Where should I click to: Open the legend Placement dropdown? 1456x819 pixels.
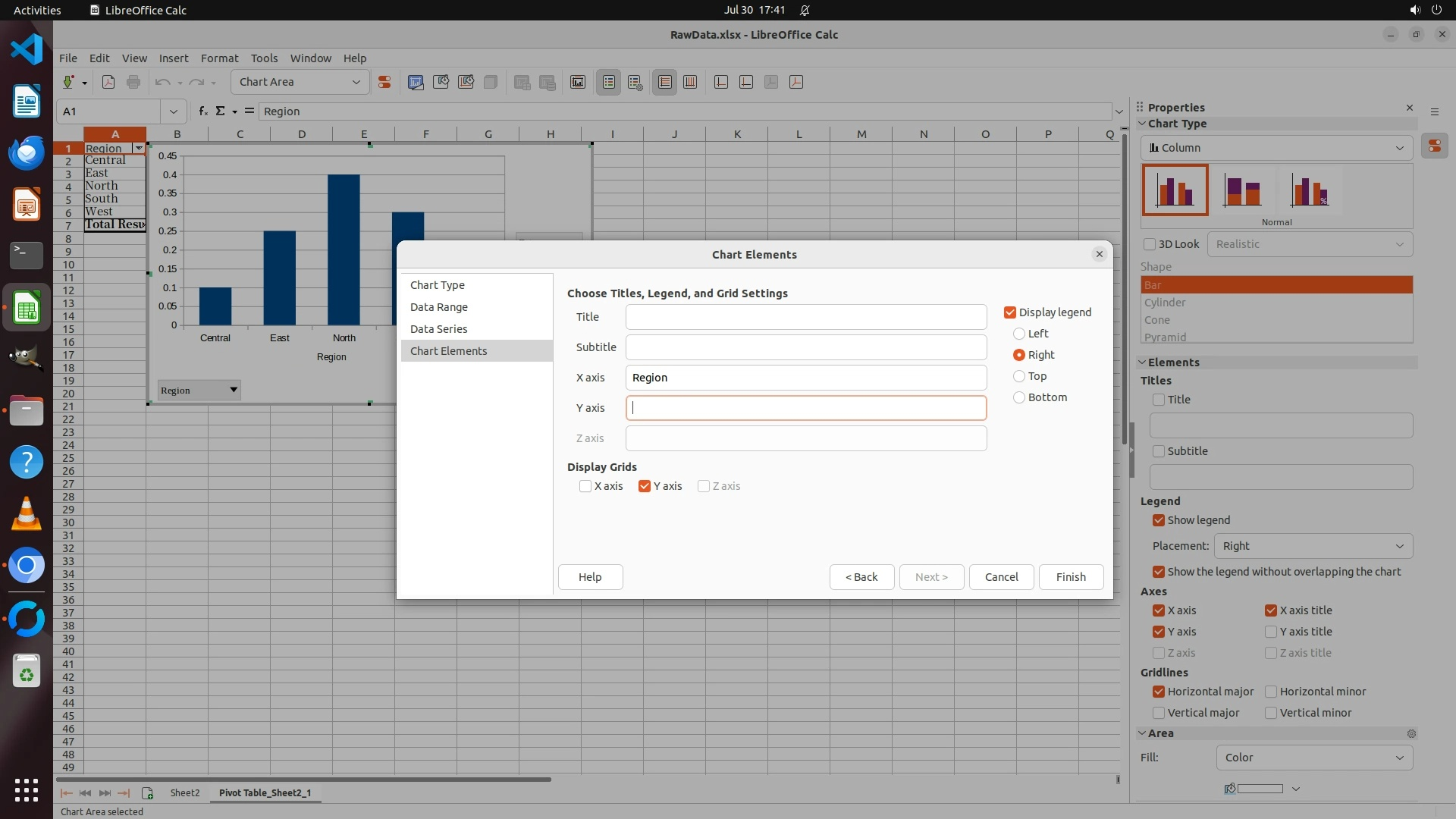click(1313, 546)
